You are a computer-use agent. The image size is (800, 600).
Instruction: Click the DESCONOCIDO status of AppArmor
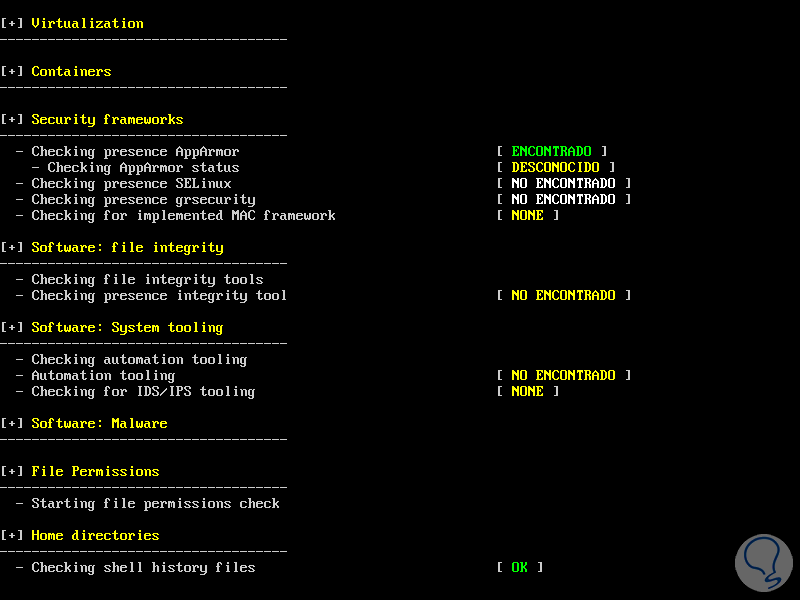point(555,167)
